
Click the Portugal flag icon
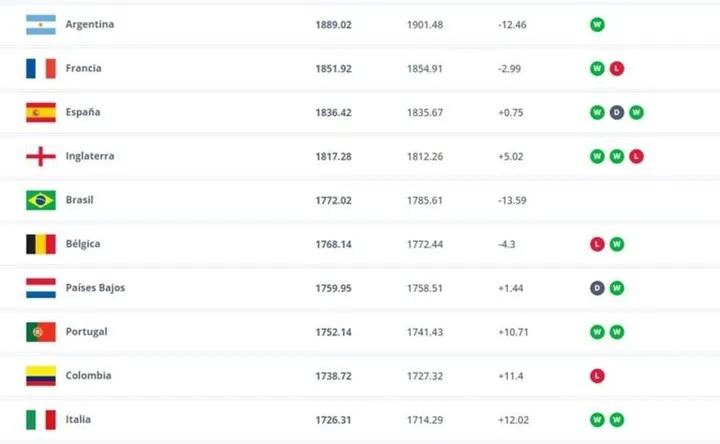pos(40,332)
